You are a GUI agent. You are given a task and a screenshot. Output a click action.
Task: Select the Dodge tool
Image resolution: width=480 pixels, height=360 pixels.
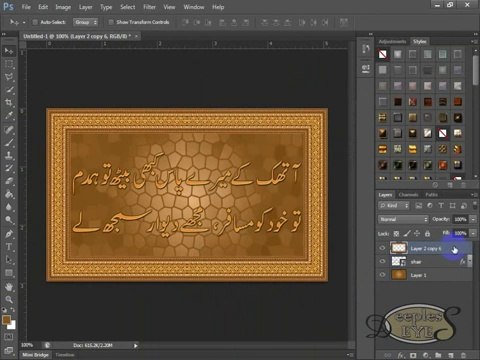pos(9,220)
